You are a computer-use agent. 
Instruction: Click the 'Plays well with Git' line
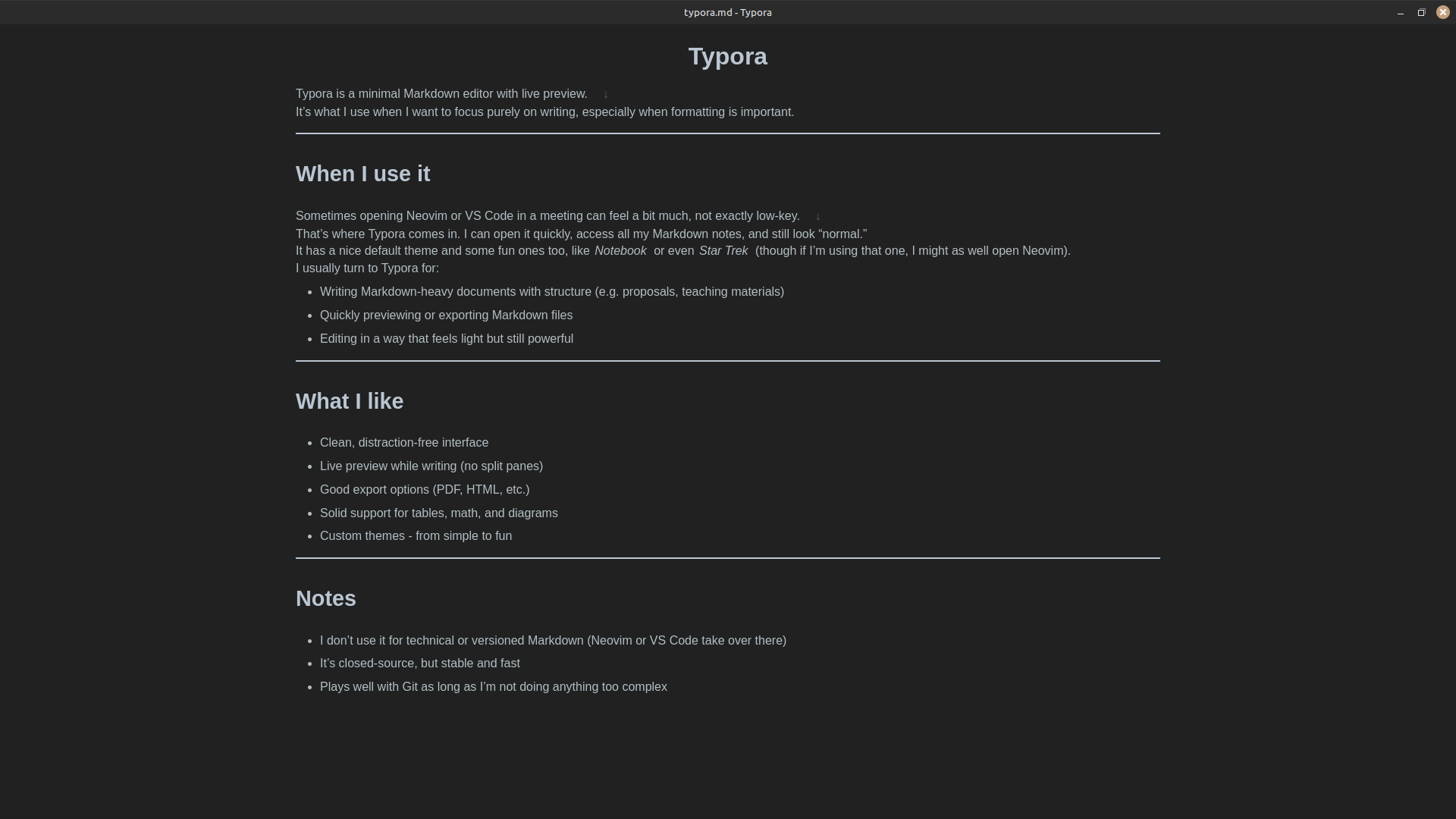494,687
